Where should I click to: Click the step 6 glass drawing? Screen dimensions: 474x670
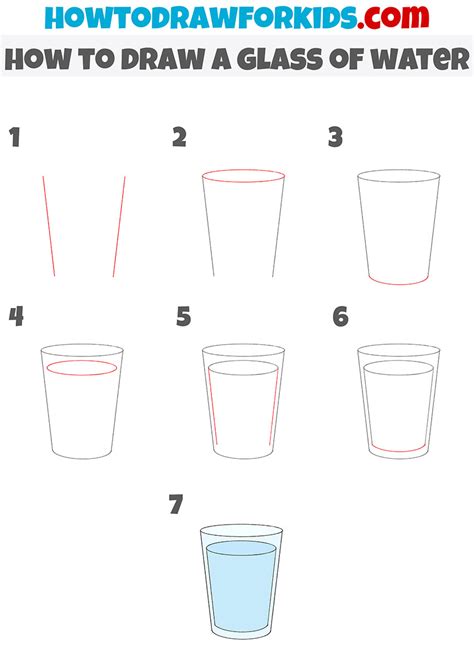[398, 401]
